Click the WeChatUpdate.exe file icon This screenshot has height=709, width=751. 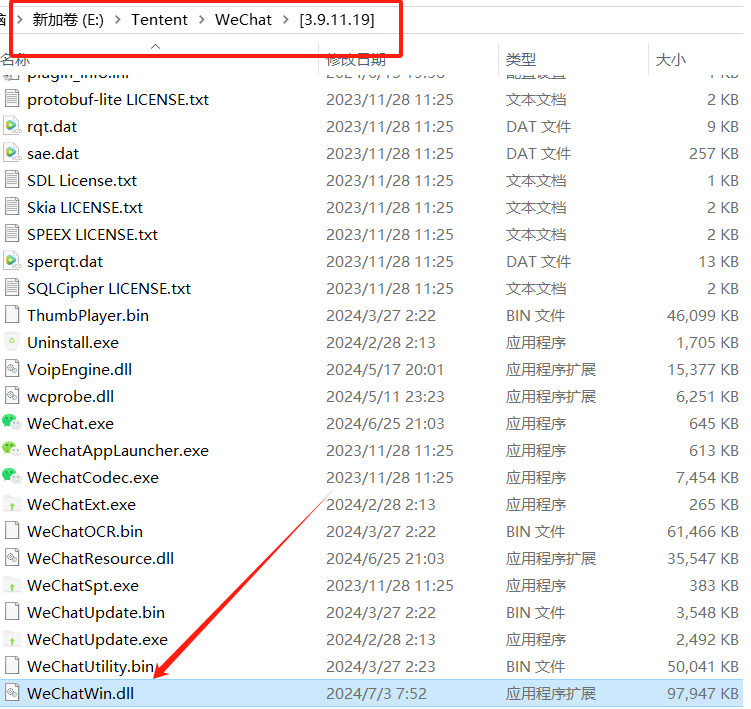point(12,639)
